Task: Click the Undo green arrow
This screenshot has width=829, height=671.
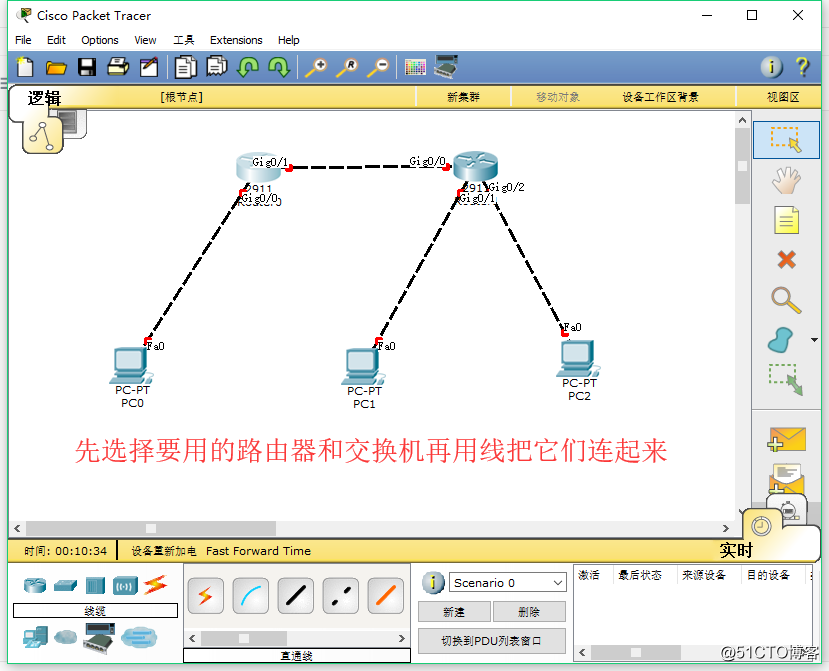Action: (247, 67)
